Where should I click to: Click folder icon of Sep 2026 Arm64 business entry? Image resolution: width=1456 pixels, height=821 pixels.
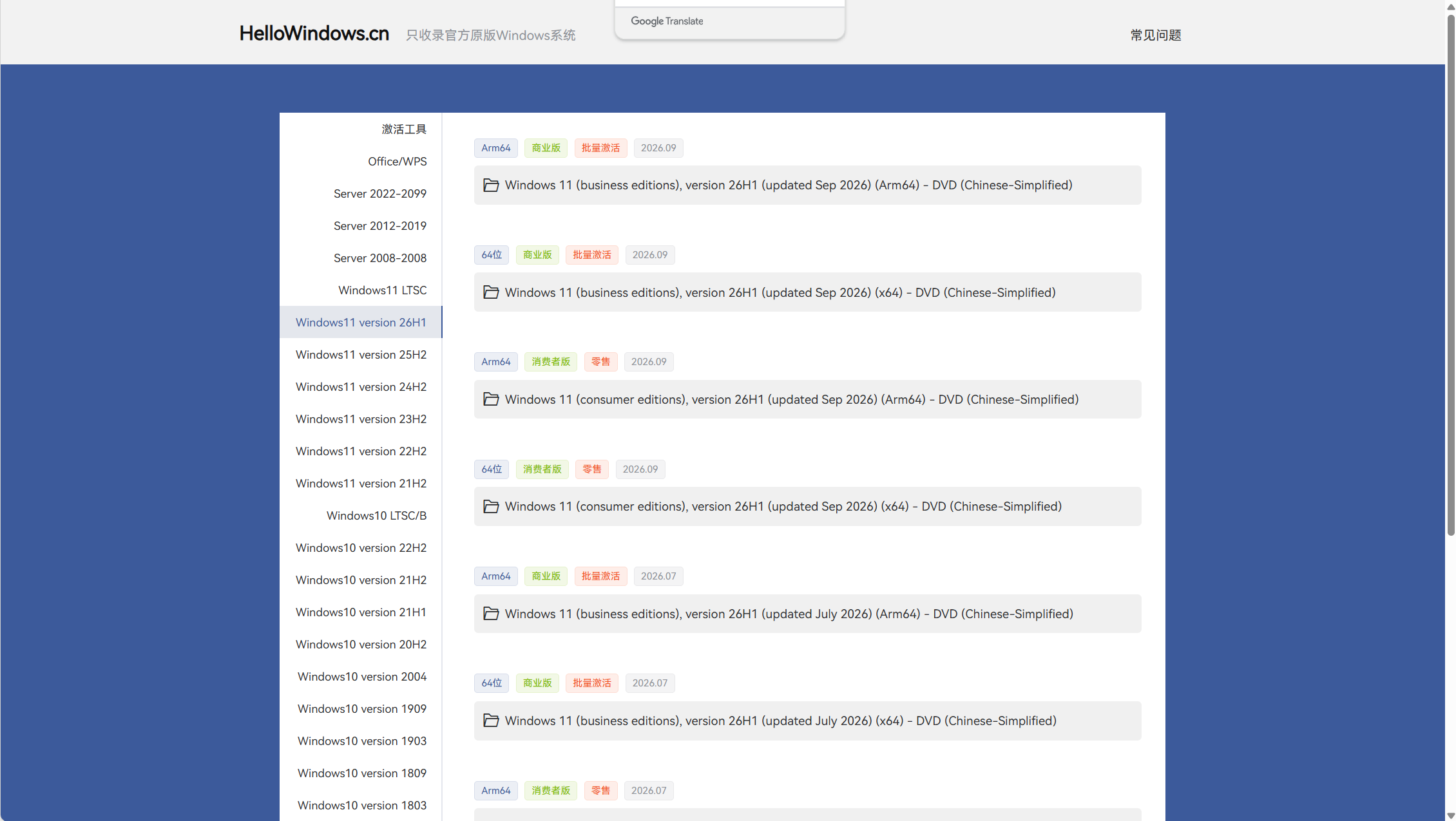tap(491, 185)
